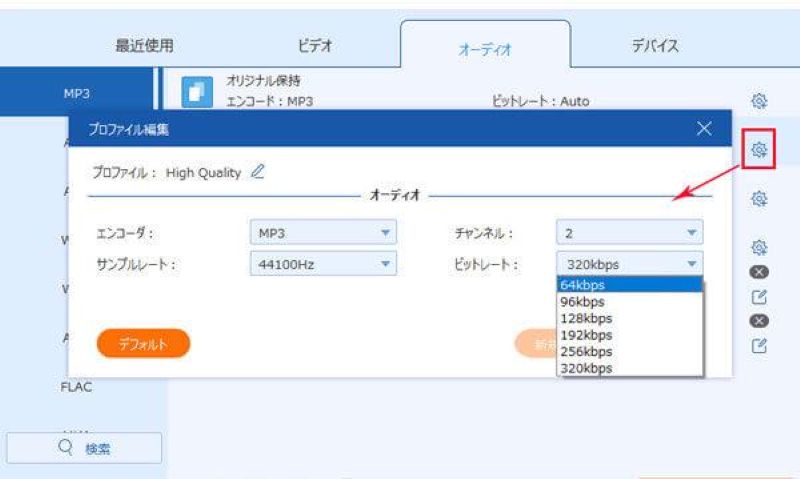Select FLAC format in sidebar
The image size is (800, 479).
[77, 387]
